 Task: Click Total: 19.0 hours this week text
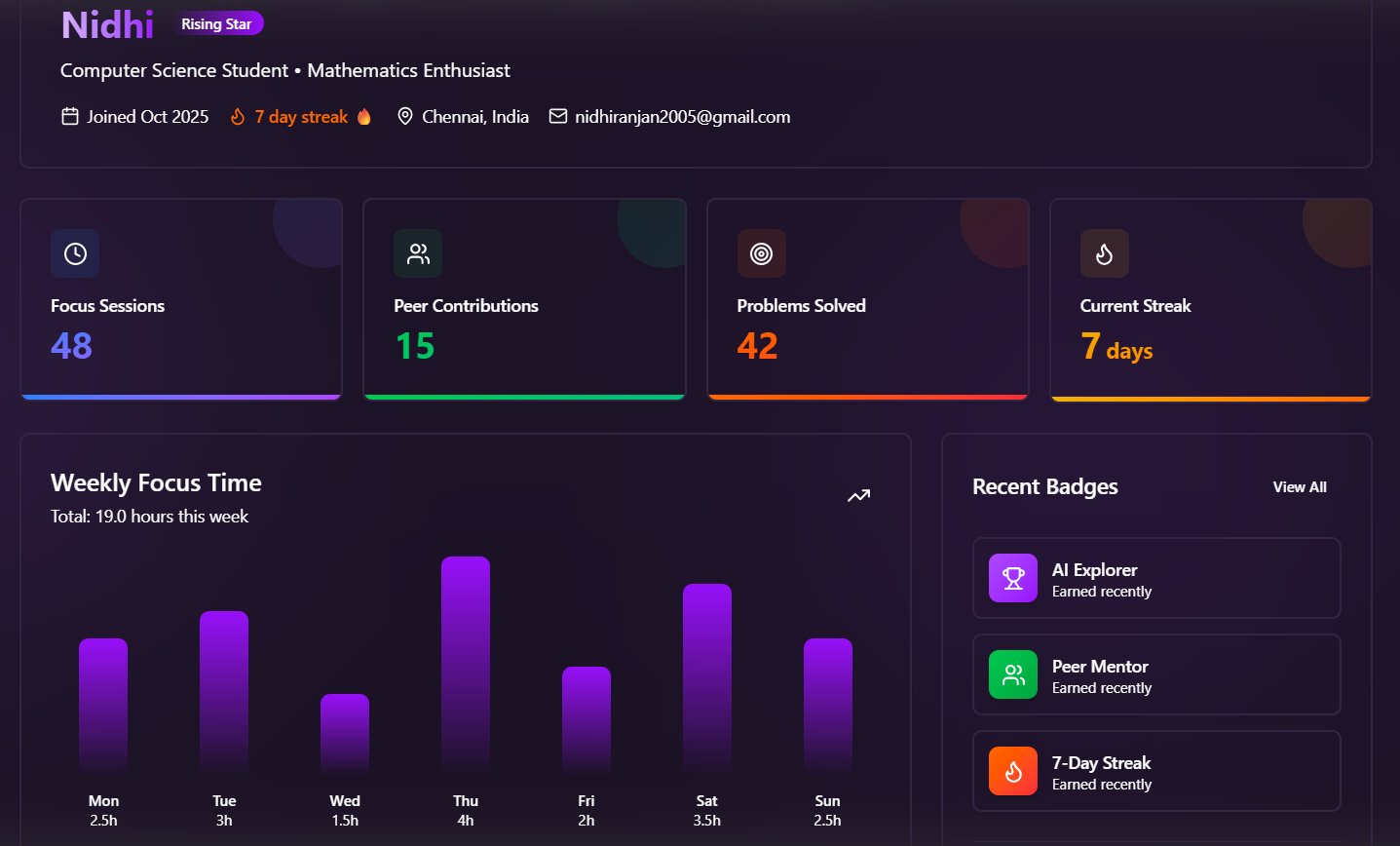tap(149, 517)
